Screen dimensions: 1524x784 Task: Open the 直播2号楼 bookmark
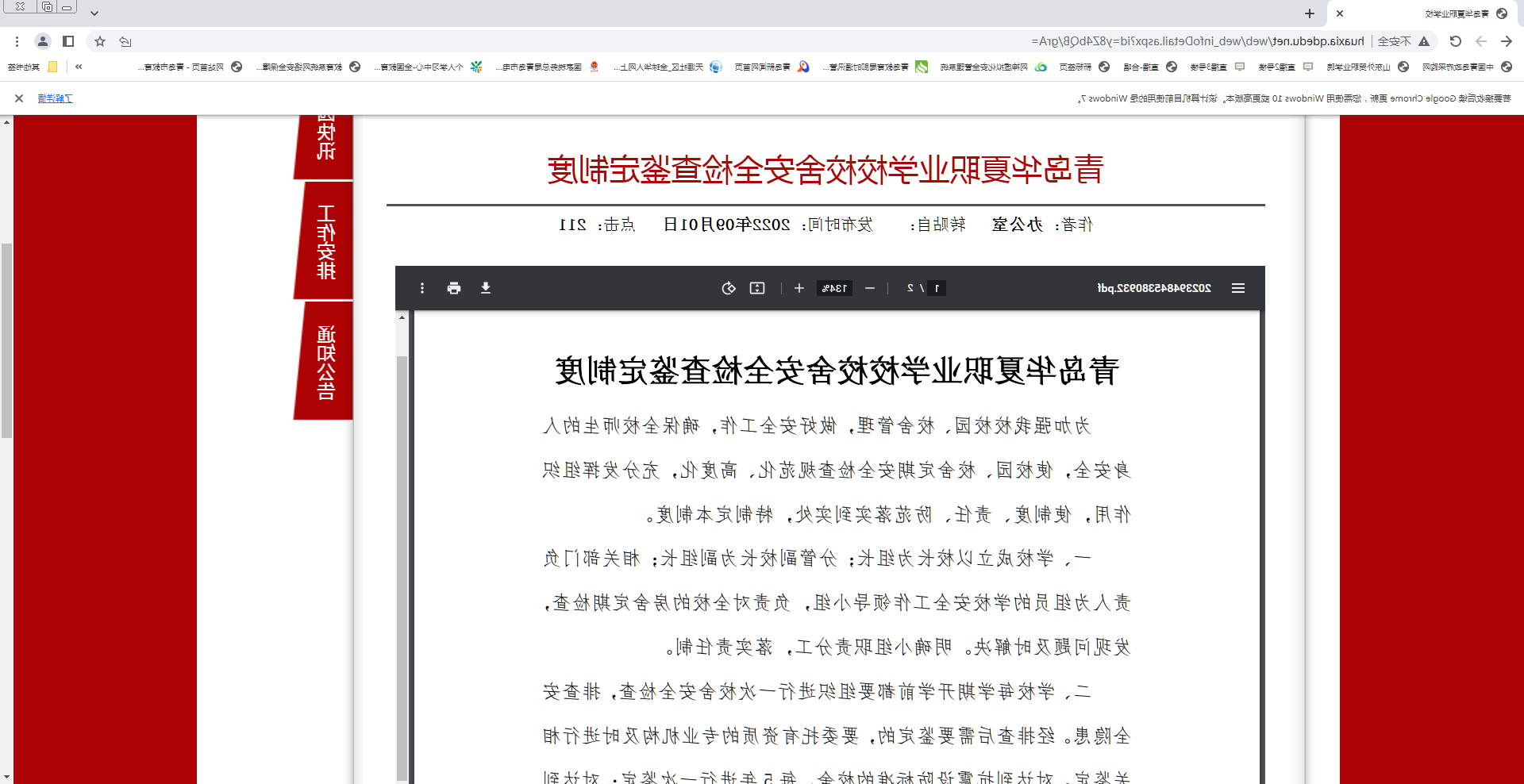pyautogui.click(x=1286, y=67)
